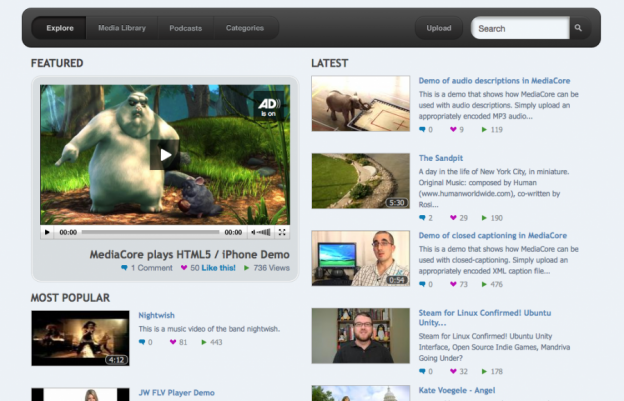624x401 pixels.
Task: Go to the Categories tab
Action: pyautogui.click(x=245, y=28)
